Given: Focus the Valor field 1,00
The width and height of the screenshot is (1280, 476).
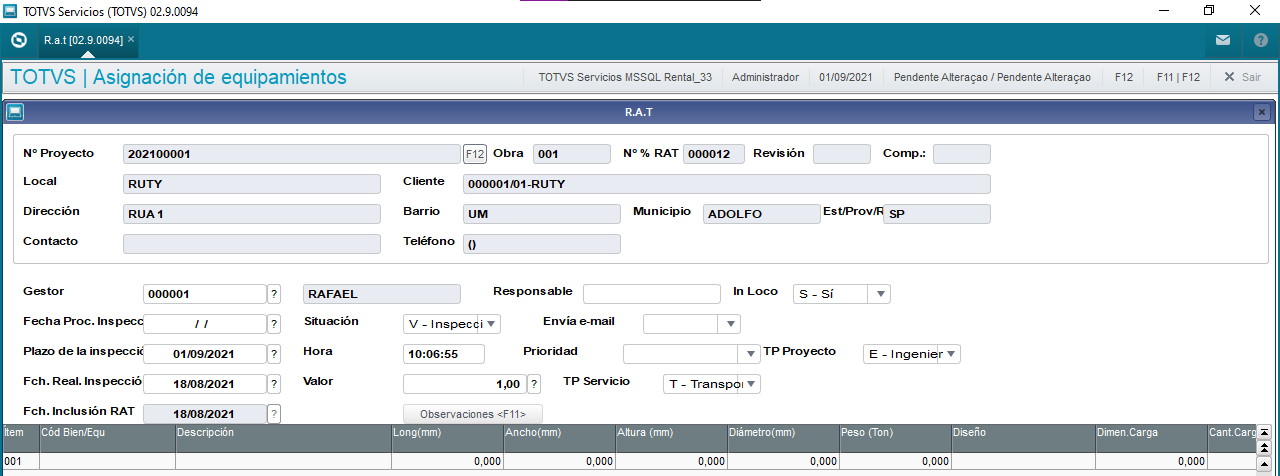Looking at the screenshot, I should [x=464, y=384].
